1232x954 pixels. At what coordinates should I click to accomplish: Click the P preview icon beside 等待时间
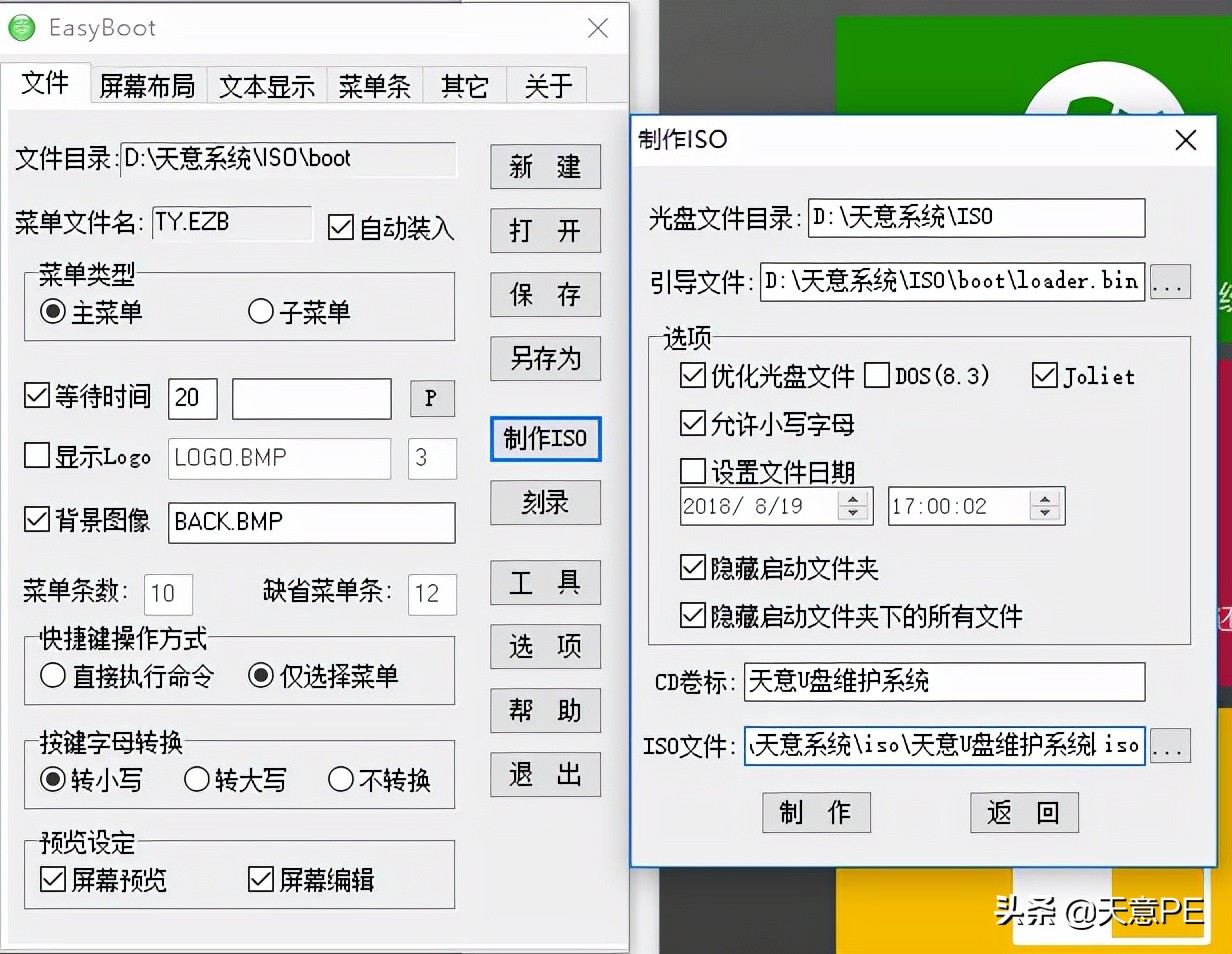click(432, 398)
